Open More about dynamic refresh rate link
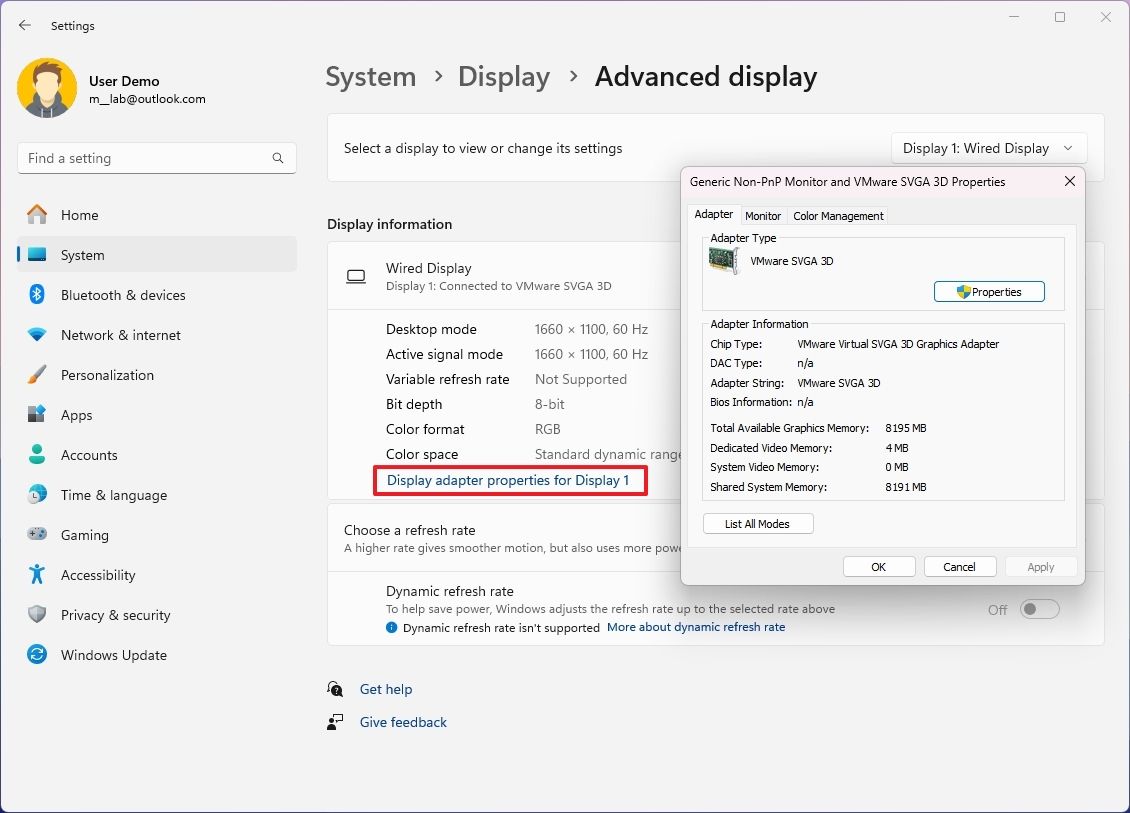The width and height of the screenshot is (1130, 813). pos(696,627)
